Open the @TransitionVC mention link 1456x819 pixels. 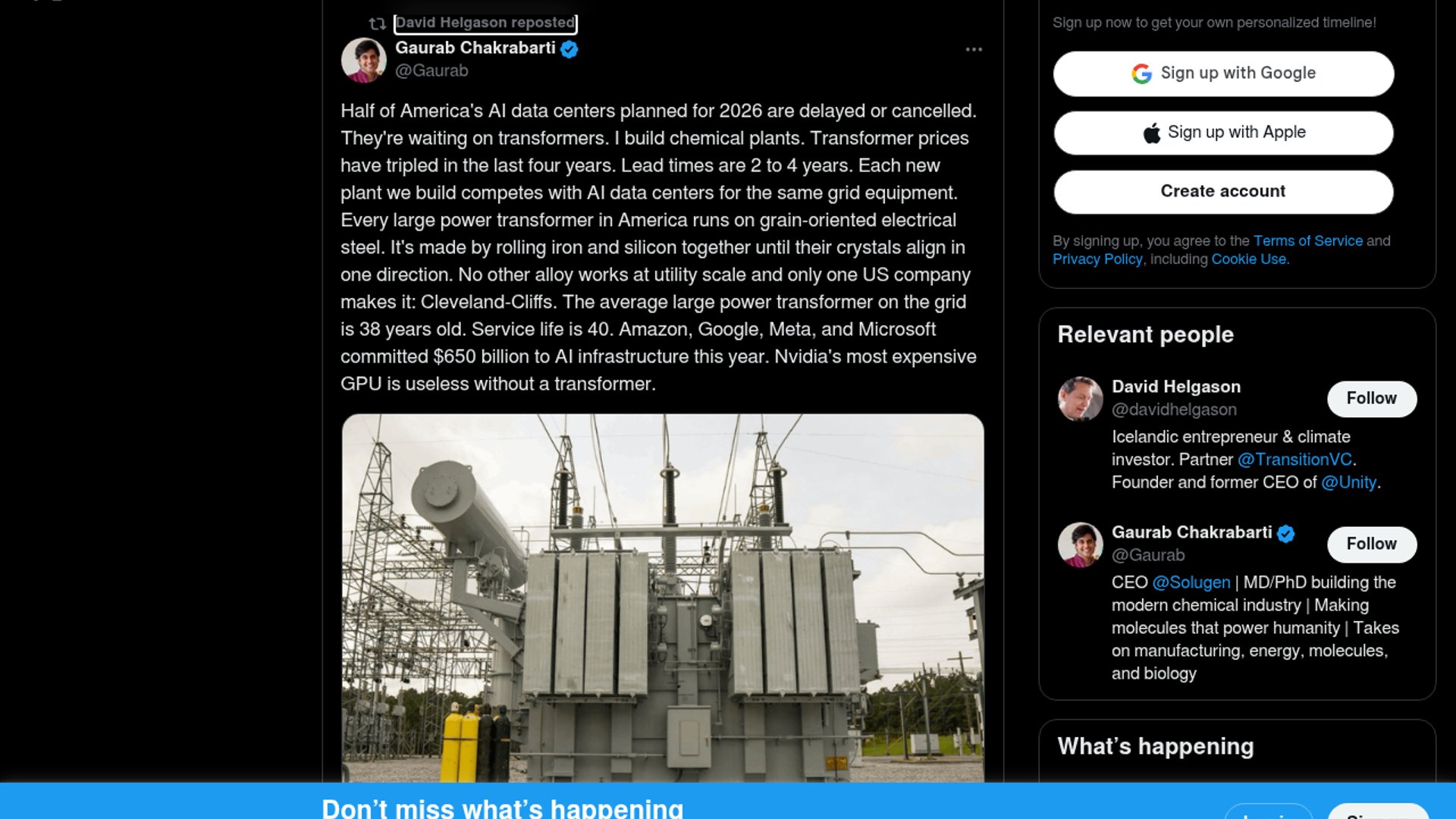[x=1294, y=460]
